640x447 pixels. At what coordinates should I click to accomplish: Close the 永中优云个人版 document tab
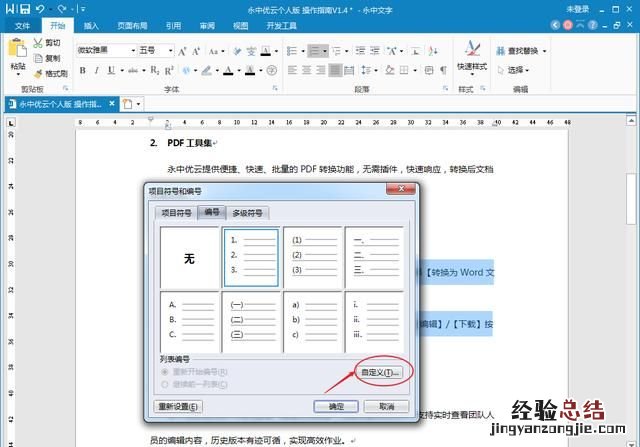coord(112,104)
